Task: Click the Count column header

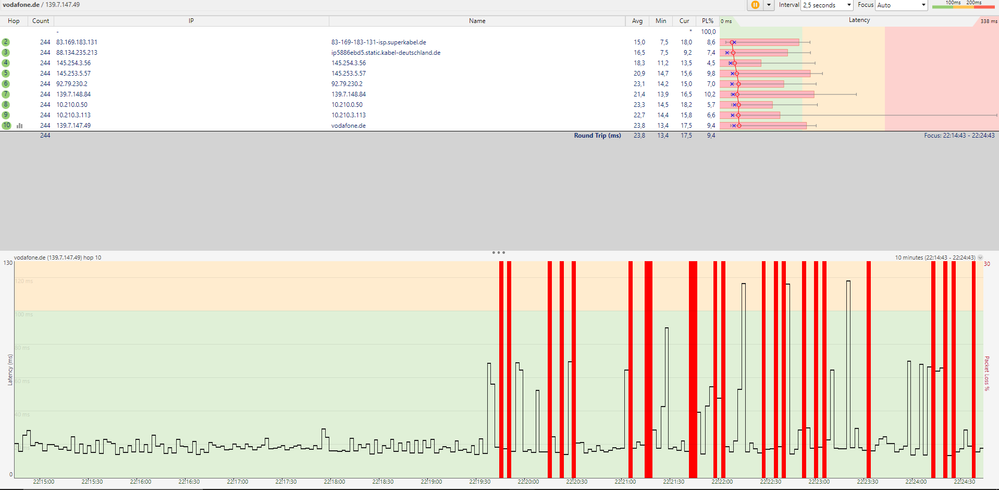Action: point(41,21)
